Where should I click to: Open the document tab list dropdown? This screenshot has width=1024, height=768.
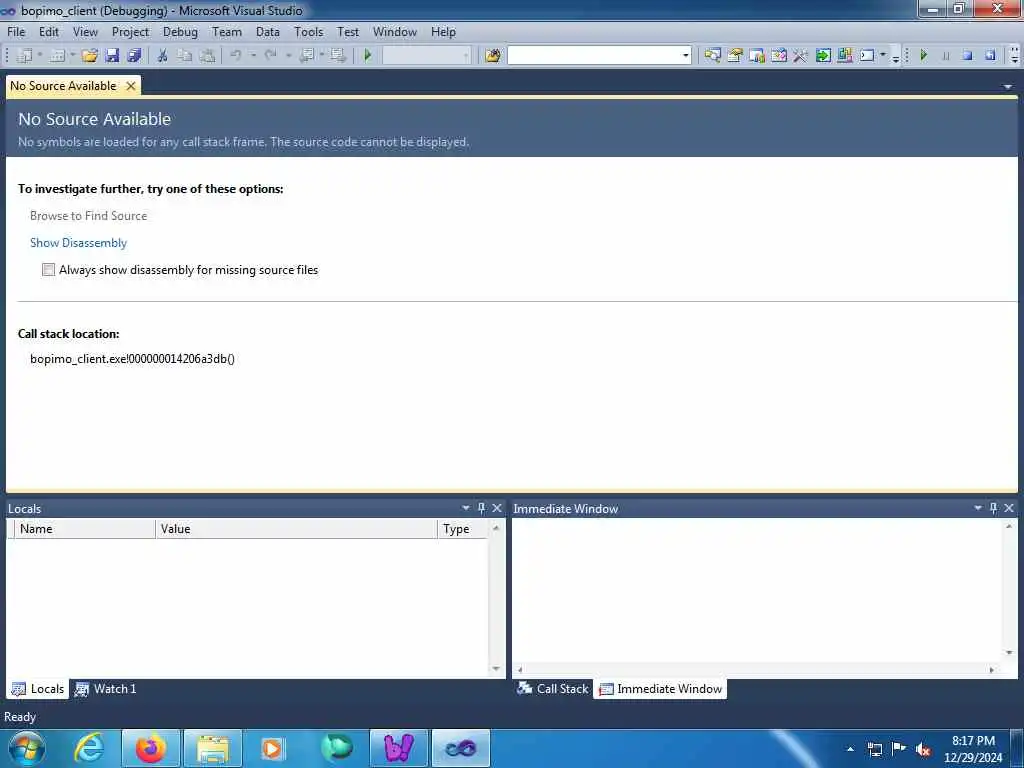1008,86
